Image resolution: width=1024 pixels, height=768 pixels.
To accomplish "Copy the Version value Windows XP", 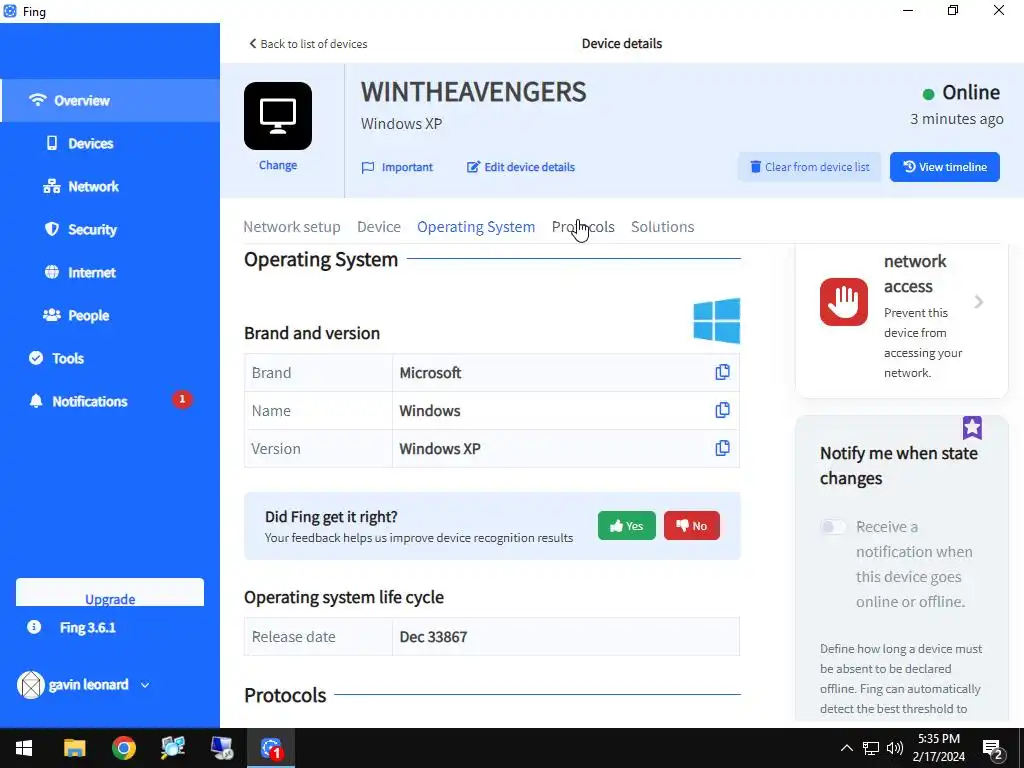I will 722,448.
